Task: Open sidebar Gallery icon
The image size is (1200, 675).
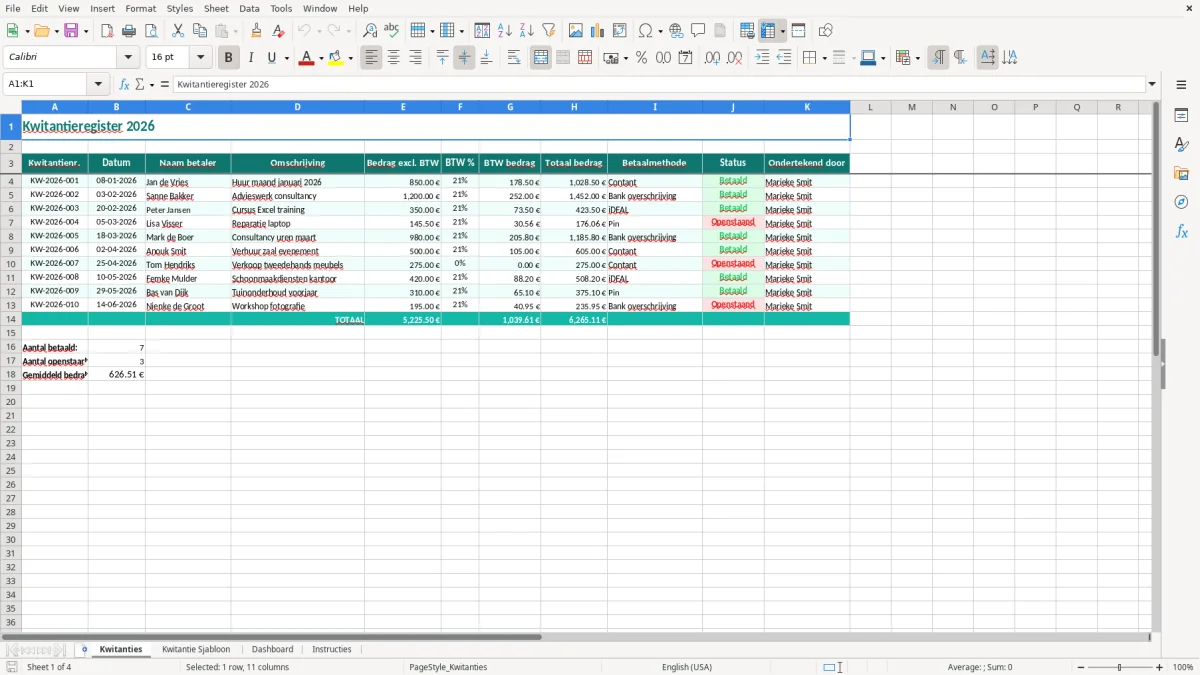Action: (x=1181, y=173)
